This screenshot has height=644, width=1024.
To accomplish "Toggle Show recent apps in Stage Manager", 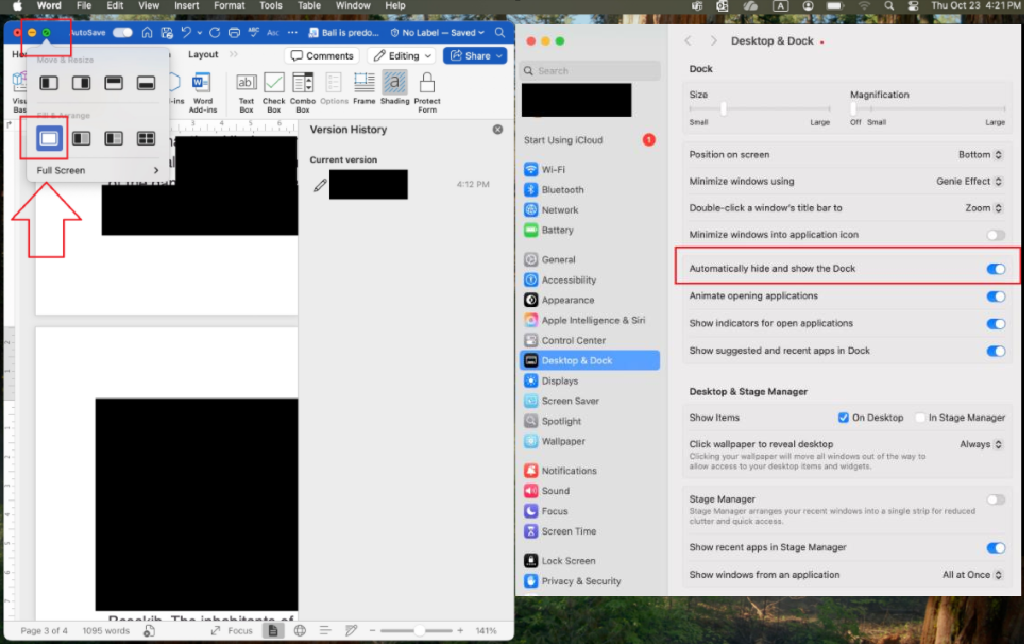I will click(x=995, y=548).
